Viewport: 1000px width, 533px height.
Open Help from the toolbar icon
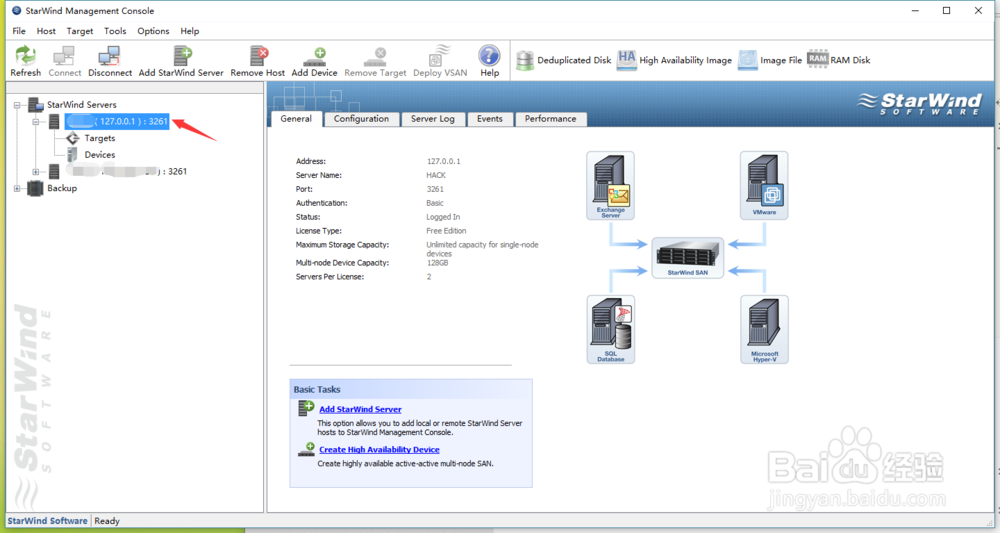[x=489, y=55]
